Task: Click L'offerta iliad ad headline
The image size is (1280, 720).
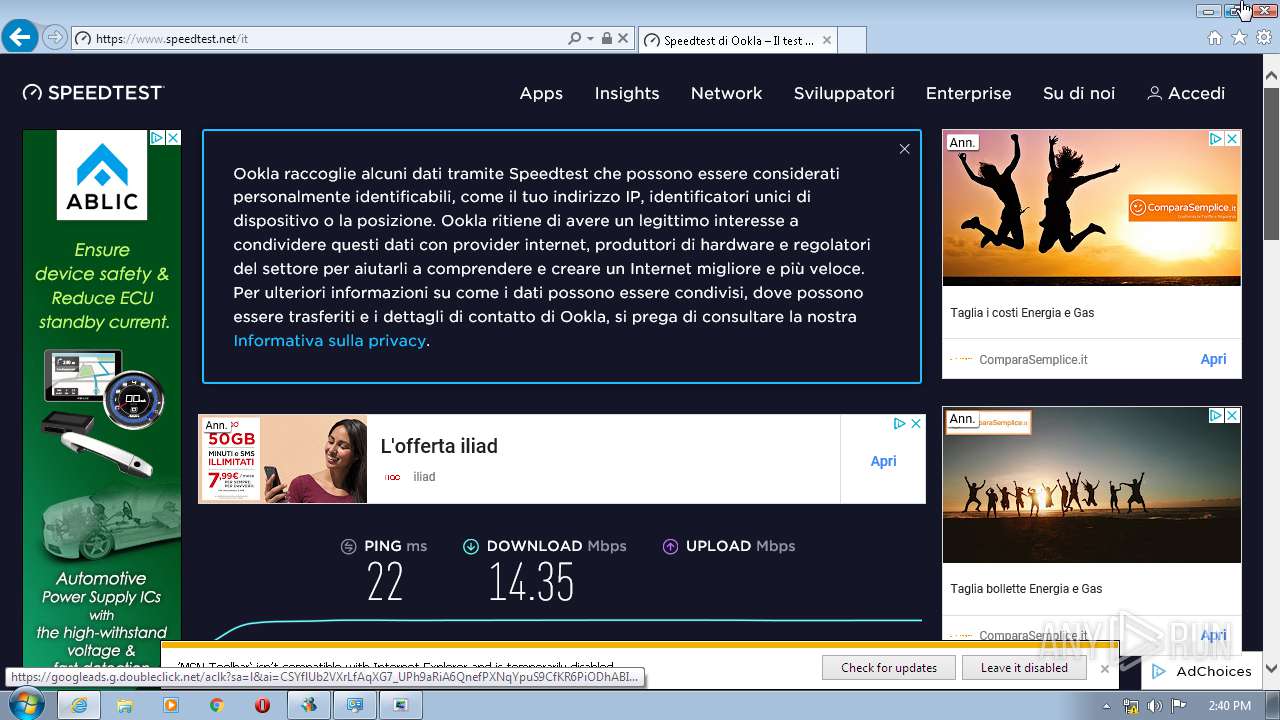Action: click(x=439, y=446)
